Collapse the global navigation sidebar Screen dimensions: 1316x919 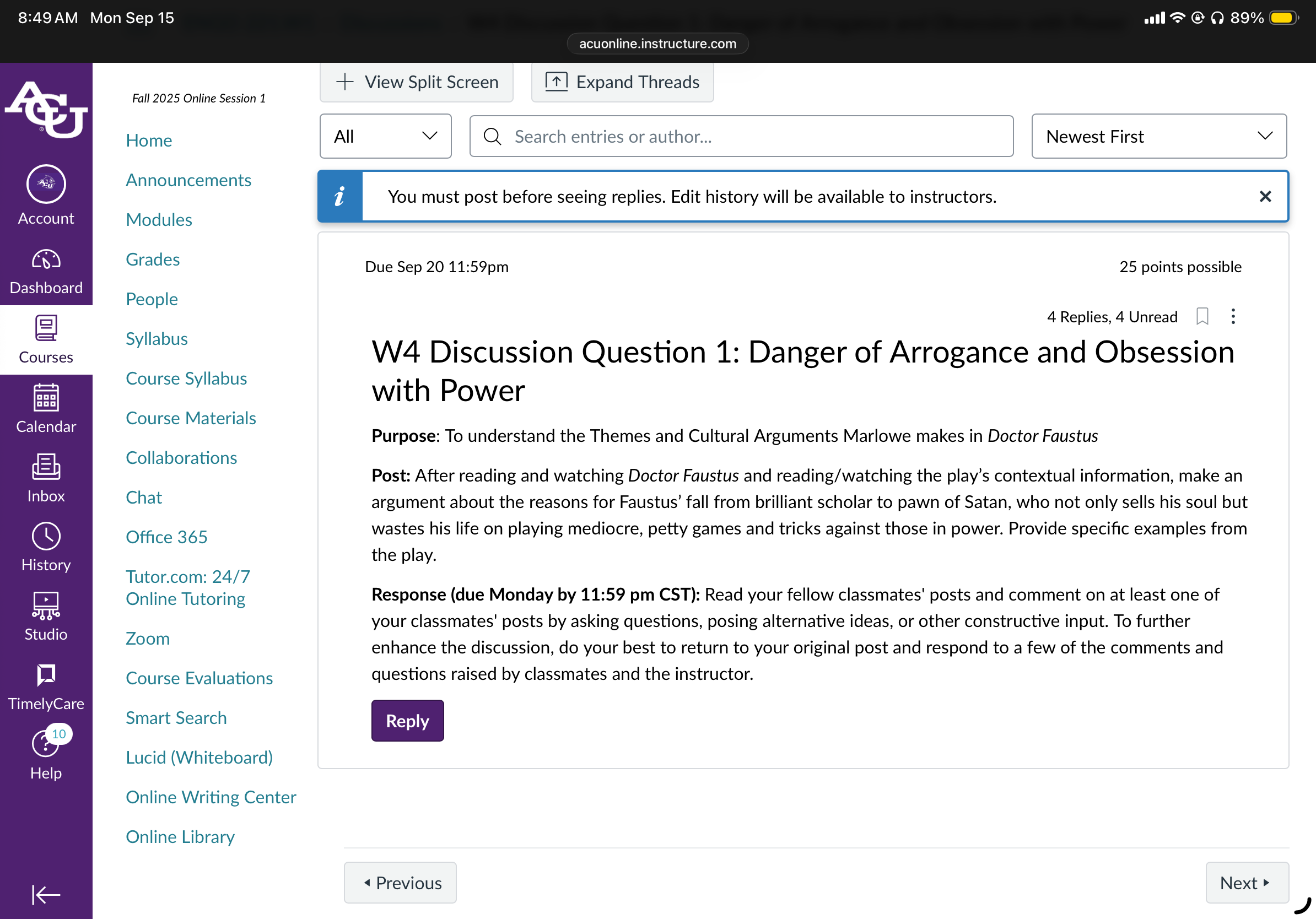pos(46,894)
